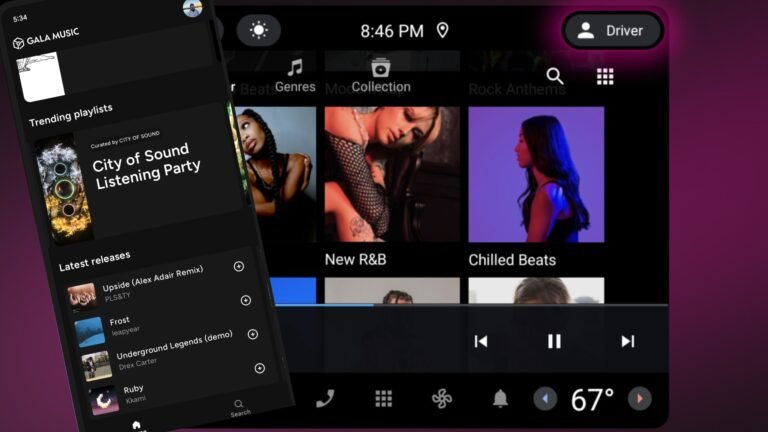Click the New R&B label
The height and width of the screenshot is (432, 768).
coord(355,259)
